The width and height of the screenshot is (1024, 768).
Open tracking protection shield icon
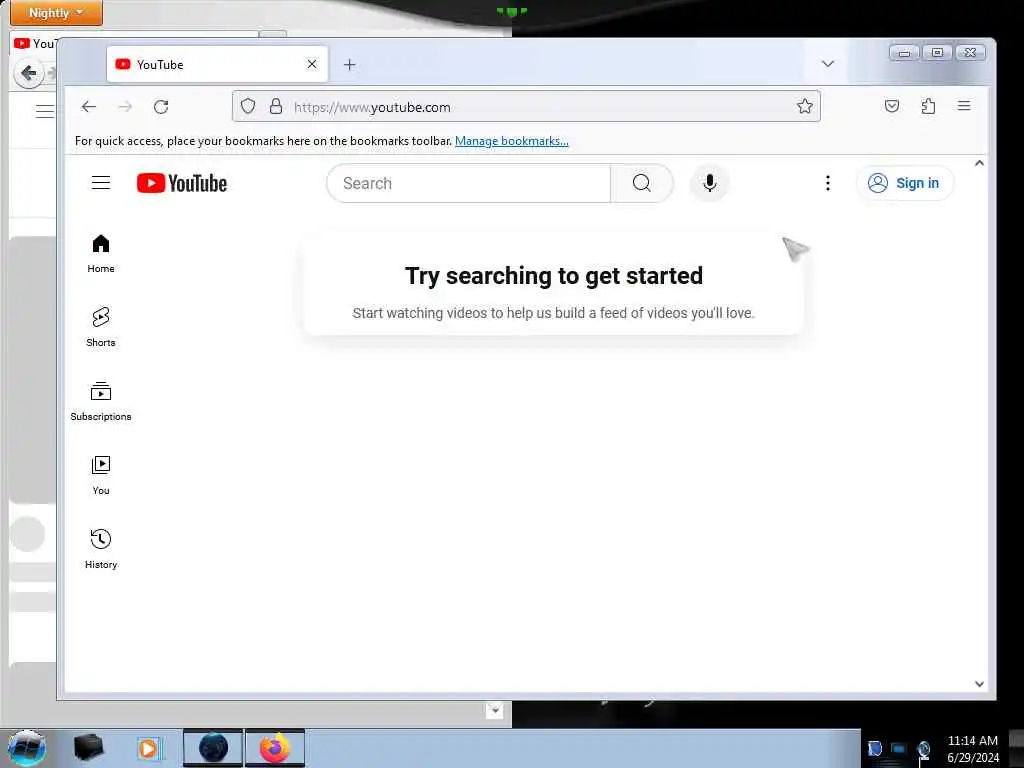click(x=248, y=106)
